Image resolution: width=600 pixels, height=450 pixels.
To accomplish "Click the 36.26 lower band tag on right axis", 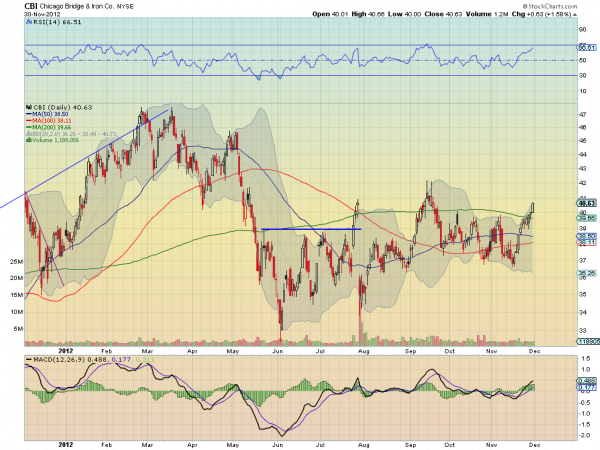I will (x=587, y=273).
